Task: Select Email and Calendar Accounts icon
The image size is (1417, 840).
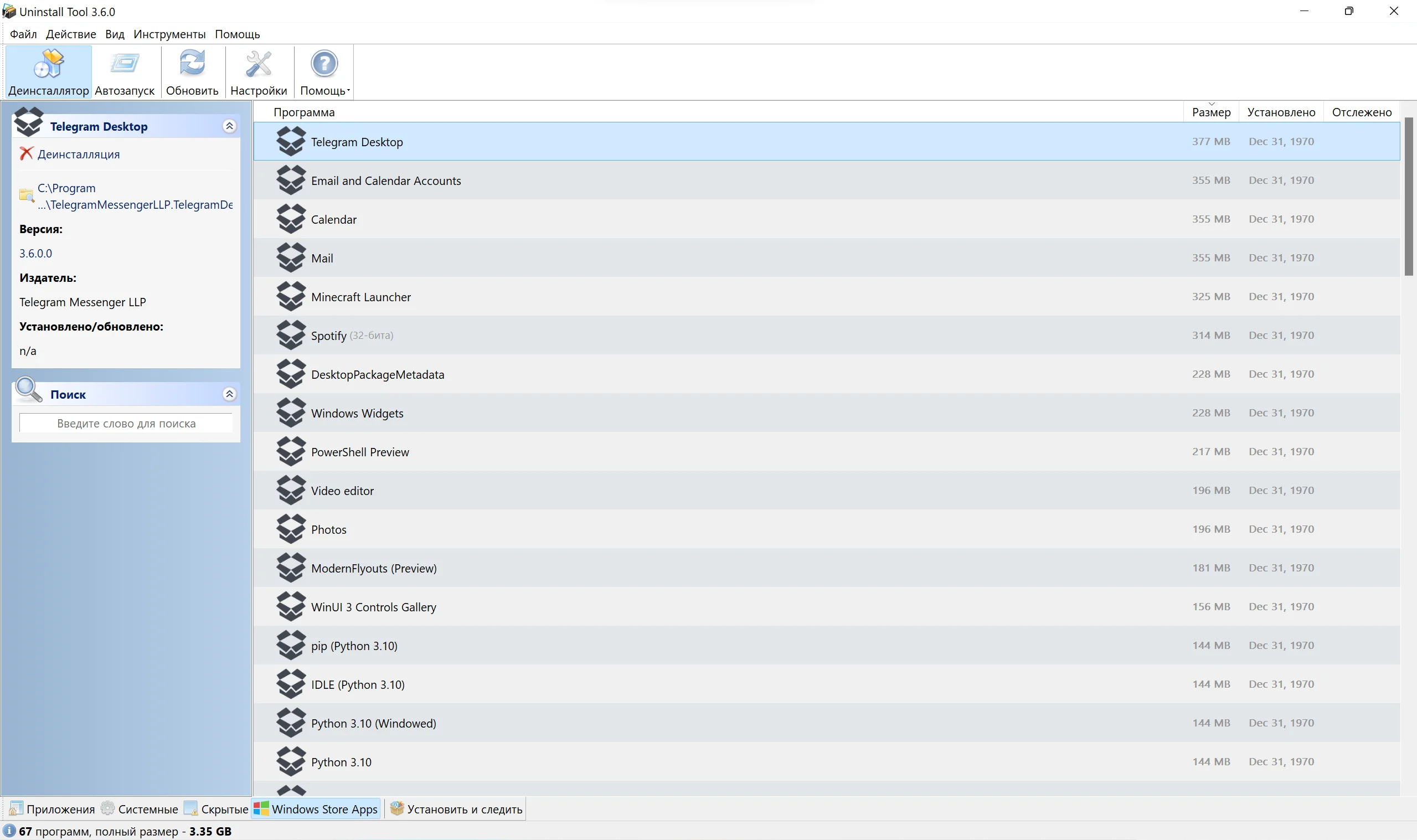Action: coord(291,180)
